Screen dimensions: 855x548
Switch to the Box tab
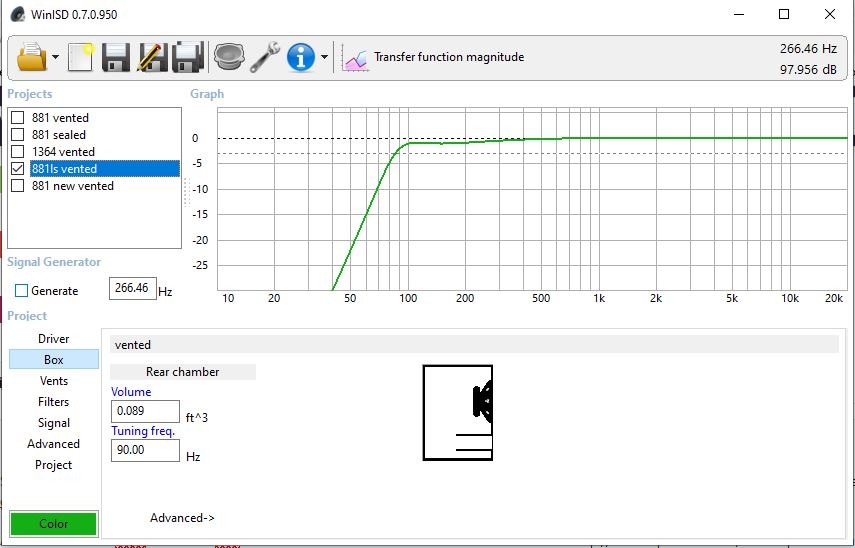coord(53,360)
